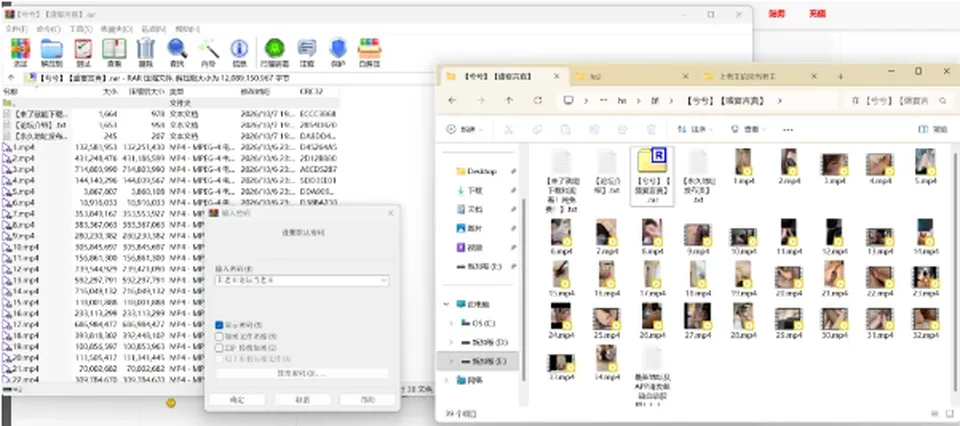Open the Commands menu in WinRAR
This screenshot has width=960, height=426.
[48, 29]
